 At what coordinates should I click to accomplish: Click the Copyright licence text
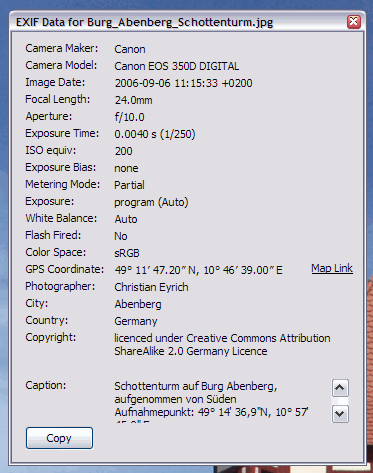[222, 344]
